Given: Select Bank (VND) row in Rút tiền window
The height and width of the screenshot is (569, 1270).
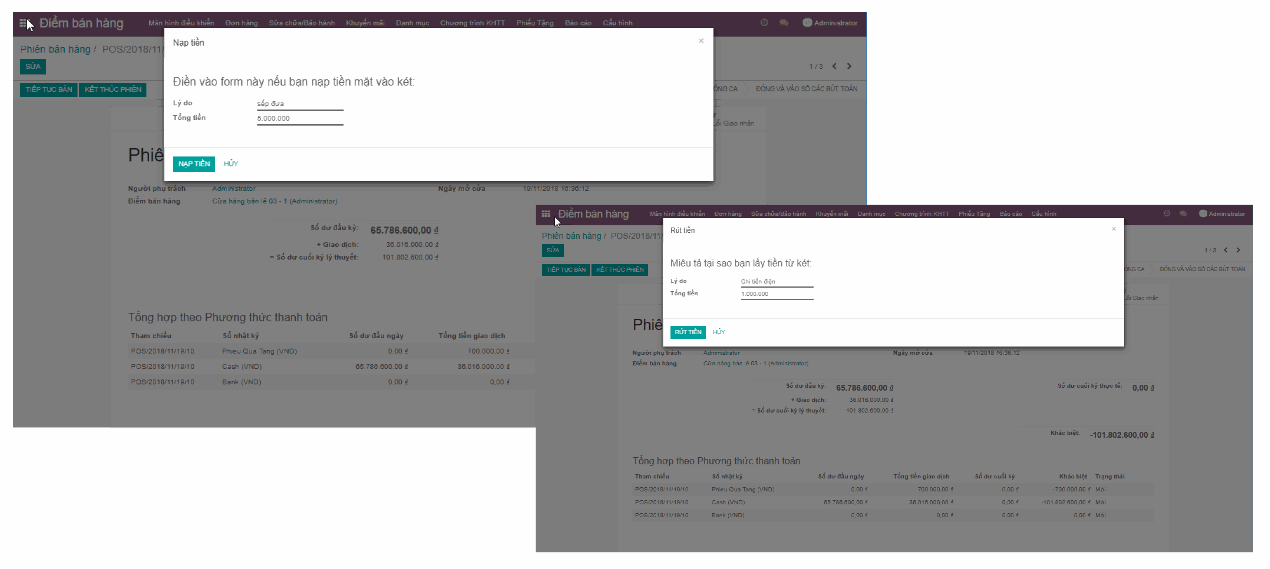Looking at the screenshot, I should [893, 515].
